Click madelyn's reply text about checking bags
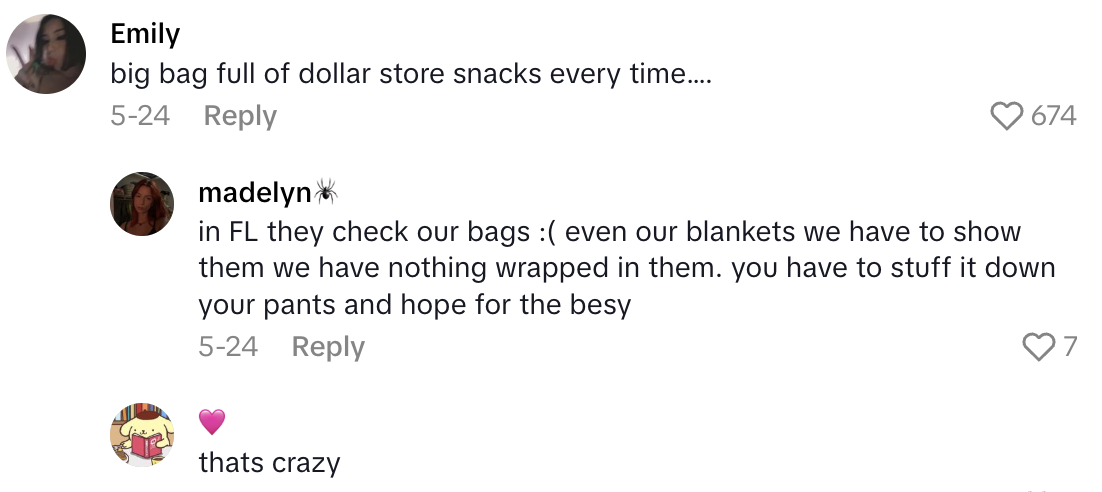Screen dimensions: 1102x492 [626, 268]
